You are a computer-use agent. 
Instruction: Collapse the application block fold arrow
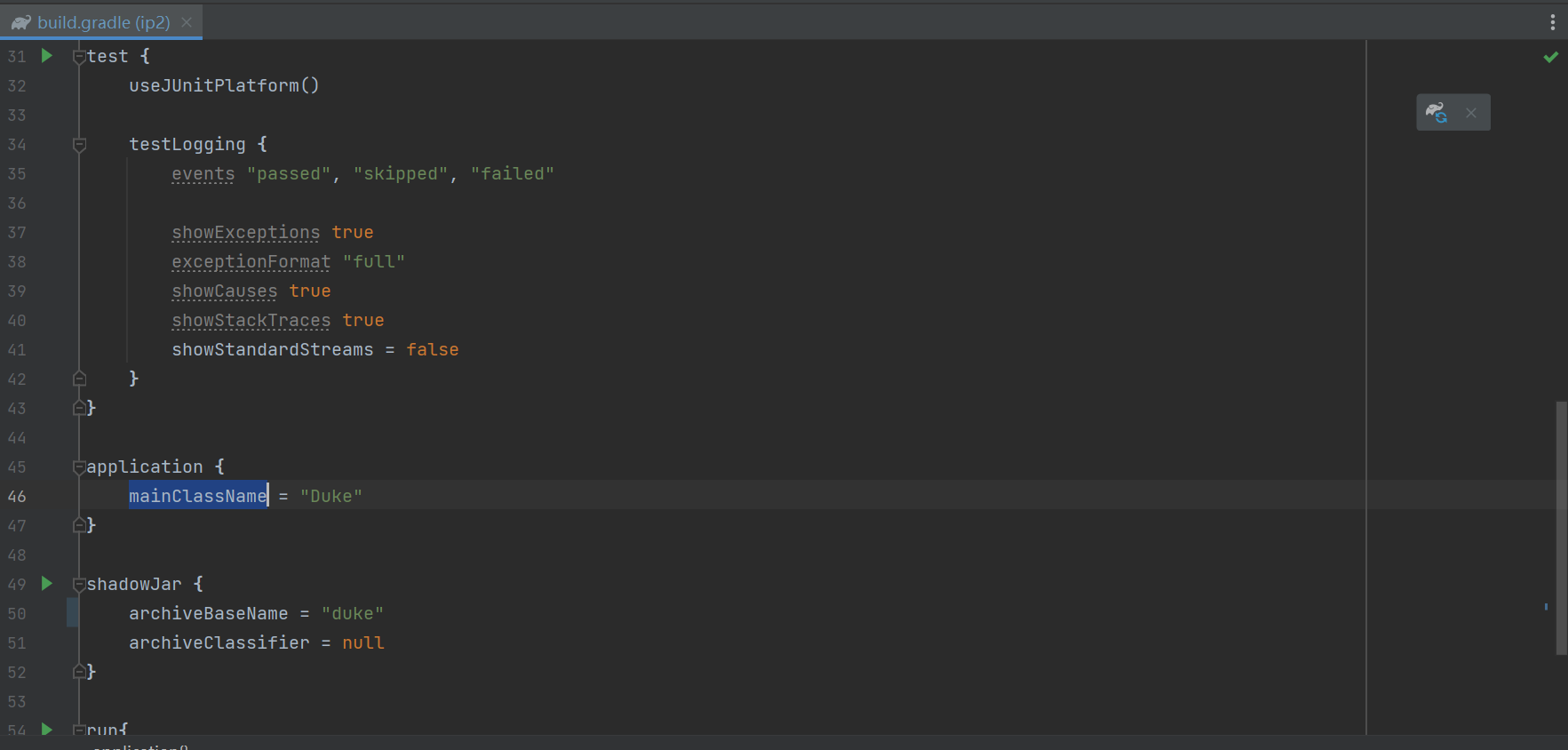coord(79,467)
